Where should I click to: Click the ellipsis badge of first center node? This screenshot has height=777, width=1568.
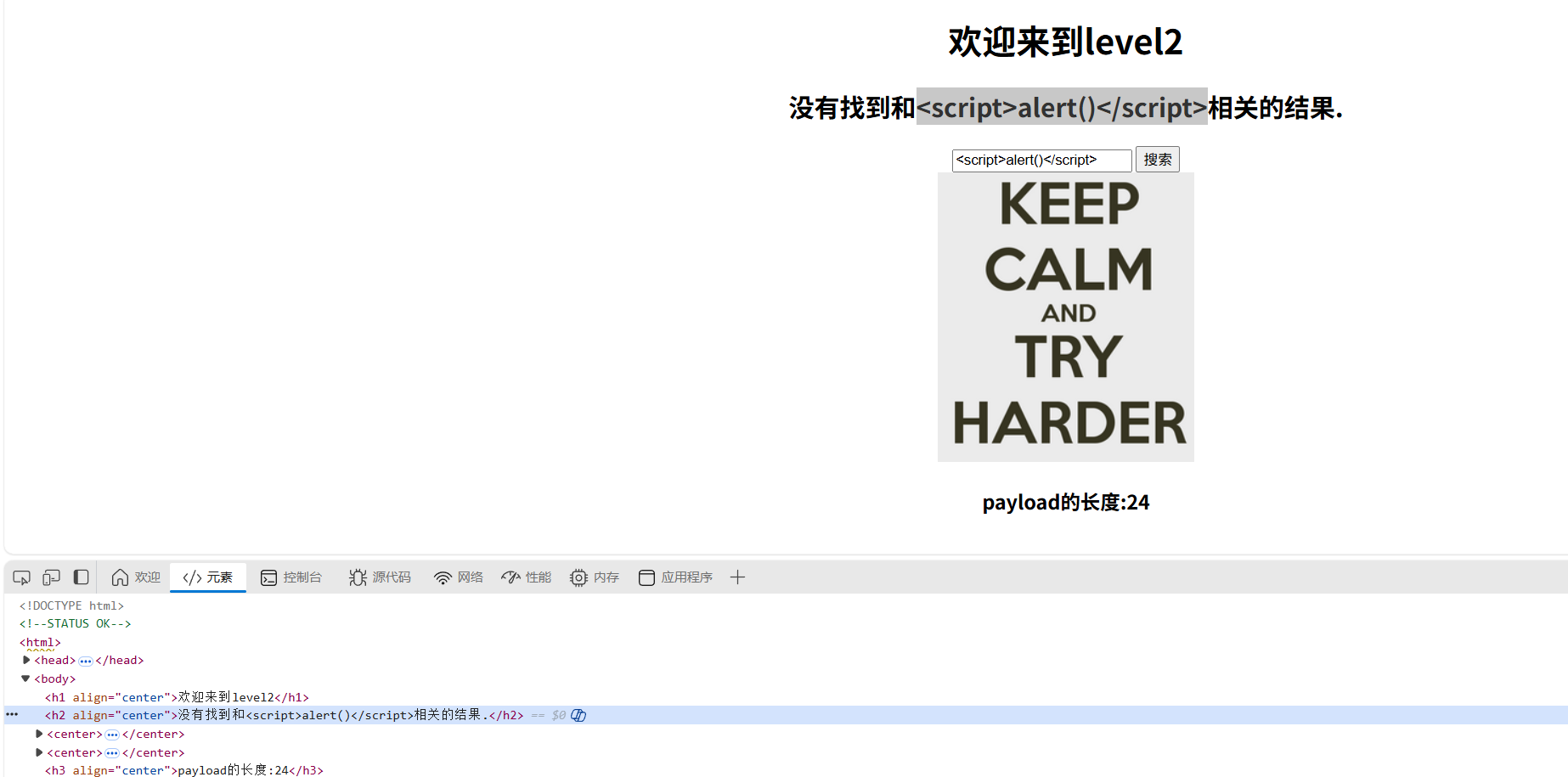pyautogui.click(x=112, y=735)
